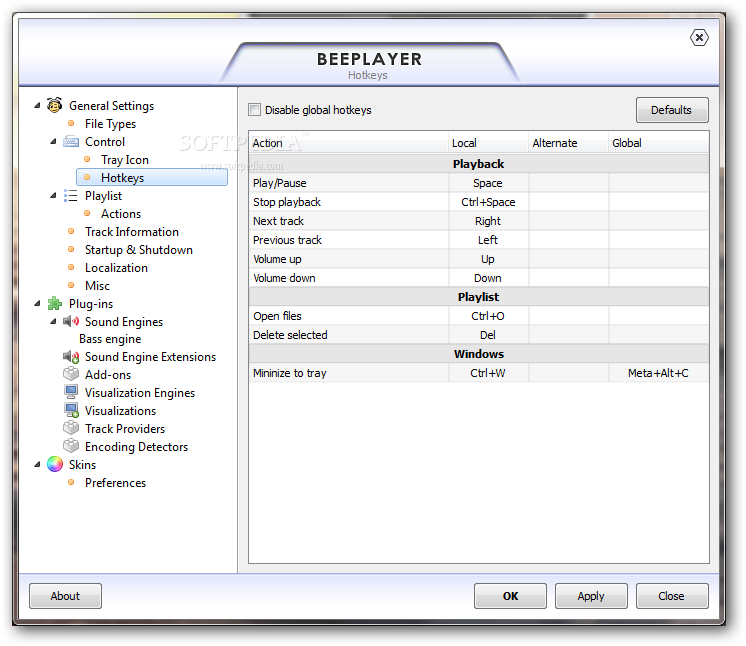The image size is (746, 646).
Task: Click the orange bullet beside Tray Icon
Action: click(87, 159)
